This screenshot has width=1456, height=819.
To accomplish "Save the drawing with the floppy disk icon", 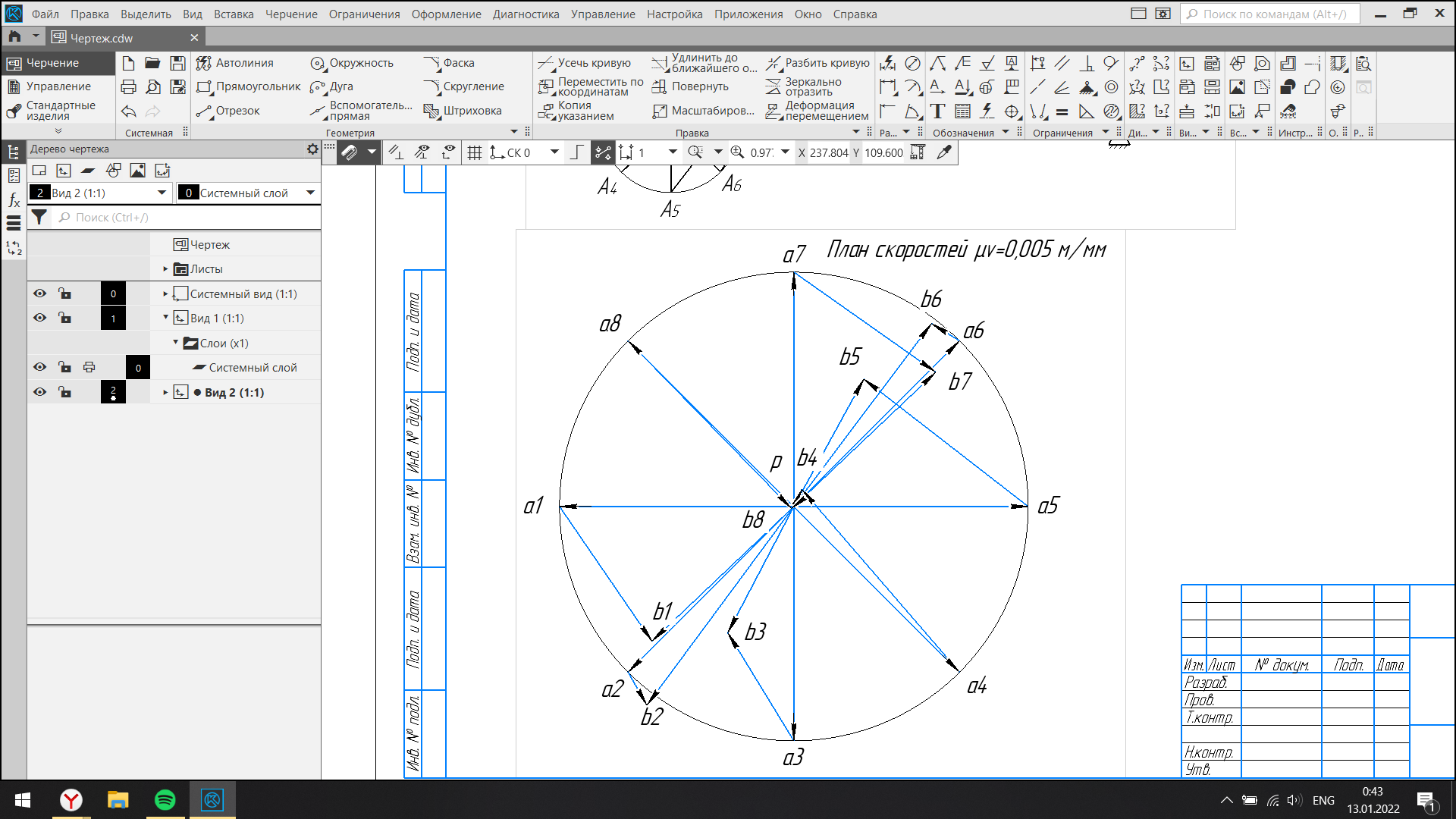I will (x=177, y=64).
